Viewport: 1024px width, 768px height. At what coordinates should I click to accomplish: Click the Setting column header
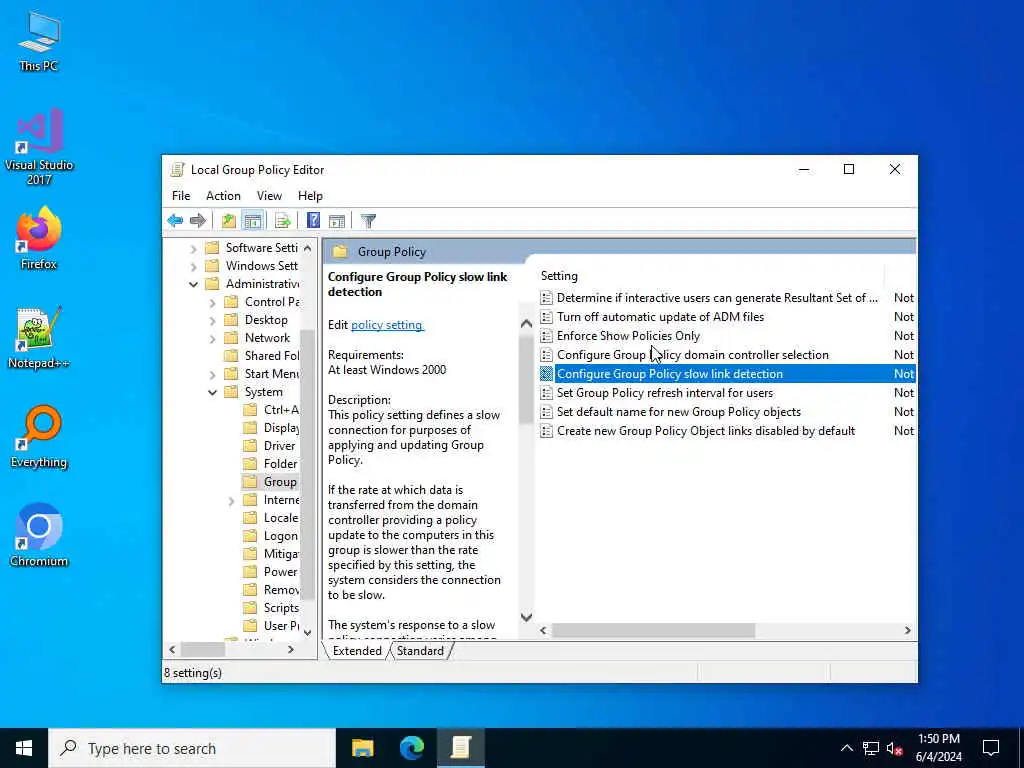tap(711, 276)
